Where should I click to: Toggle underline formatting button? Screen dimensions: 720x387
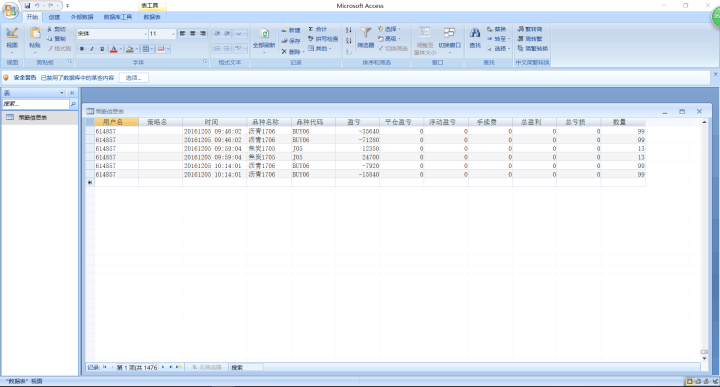point(101,49)
